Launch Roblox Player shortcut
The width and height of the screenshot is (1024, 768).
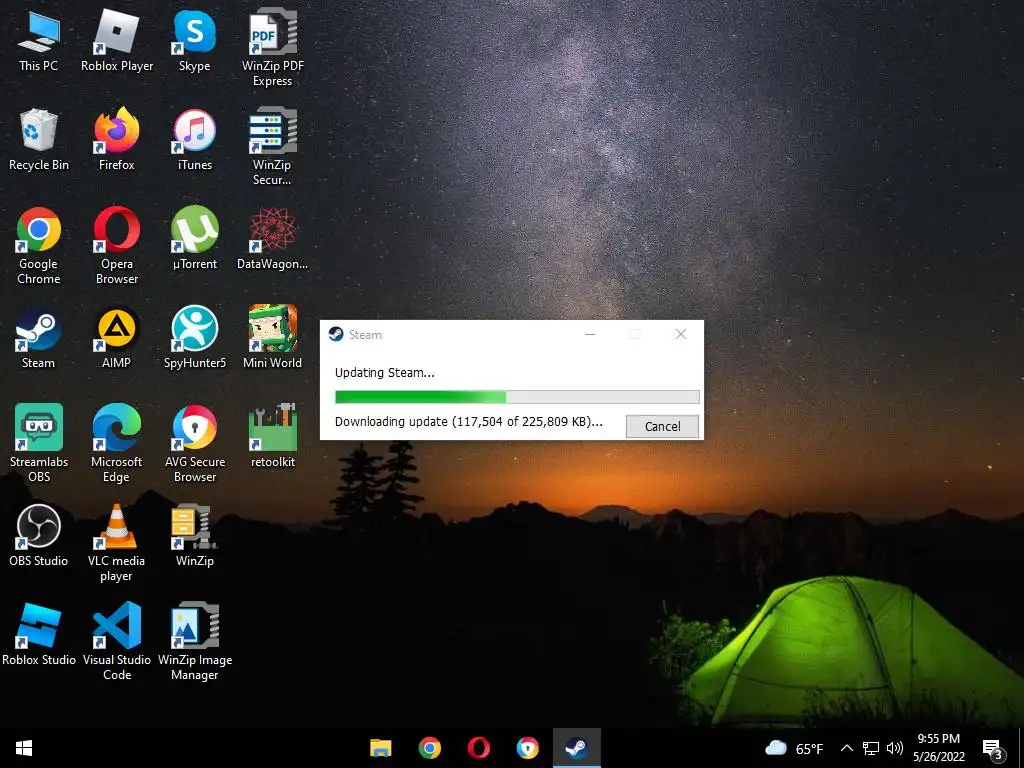point(117,40)
